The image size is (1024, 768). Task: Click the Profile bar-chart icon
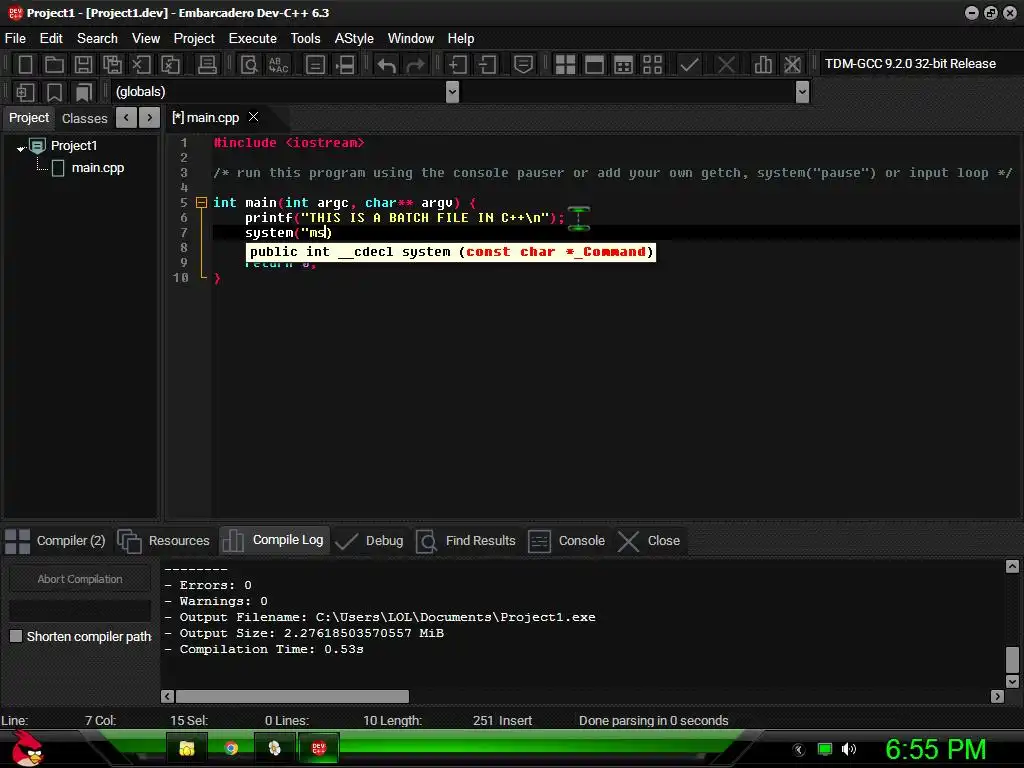pos(763,65)
